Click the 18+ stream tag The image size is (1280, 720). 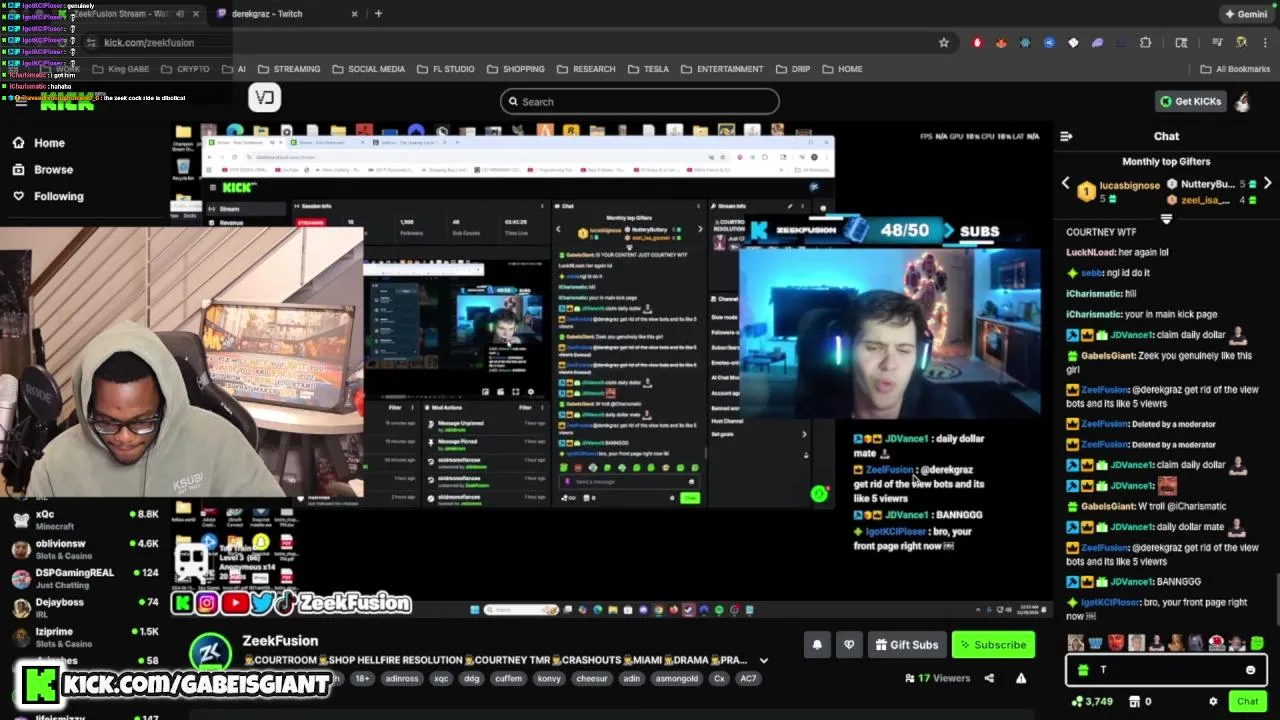[x=361, y=678]
